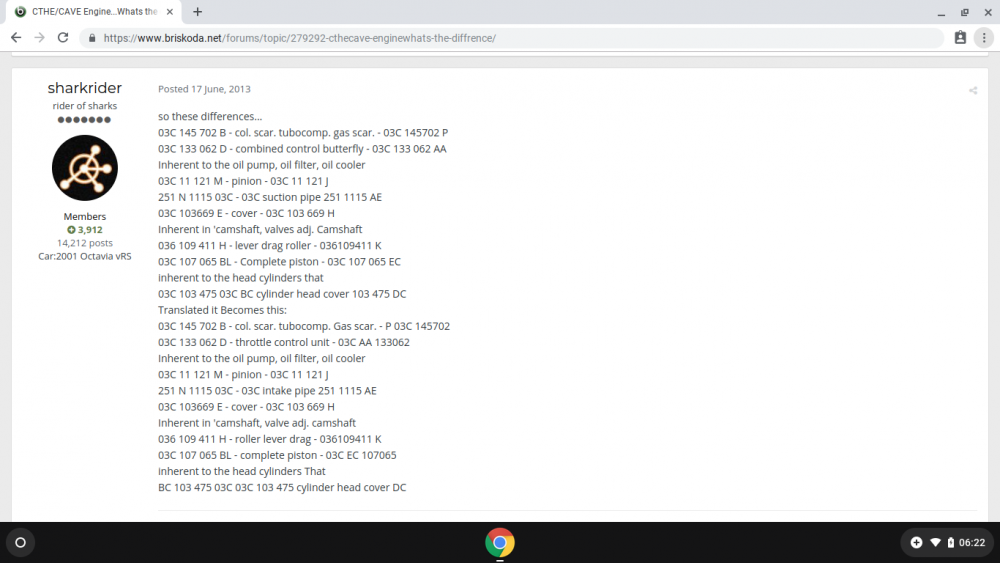The width and height of the screenshot is (1000, 563).
Task: Open a new tab with plus button
Action: [198, 11]
